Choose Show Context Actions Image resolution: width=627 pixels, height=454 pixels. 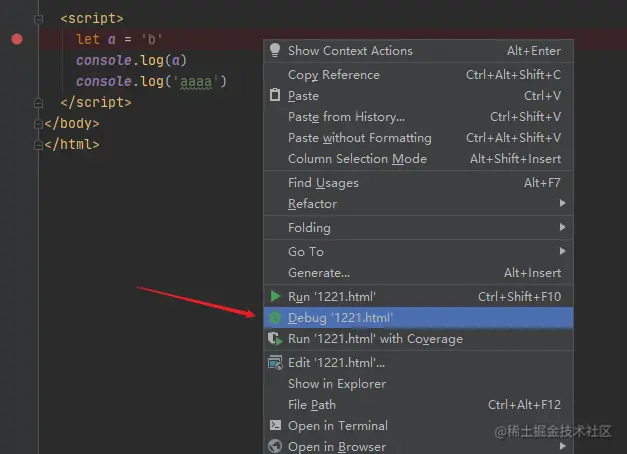pos(419,51)
